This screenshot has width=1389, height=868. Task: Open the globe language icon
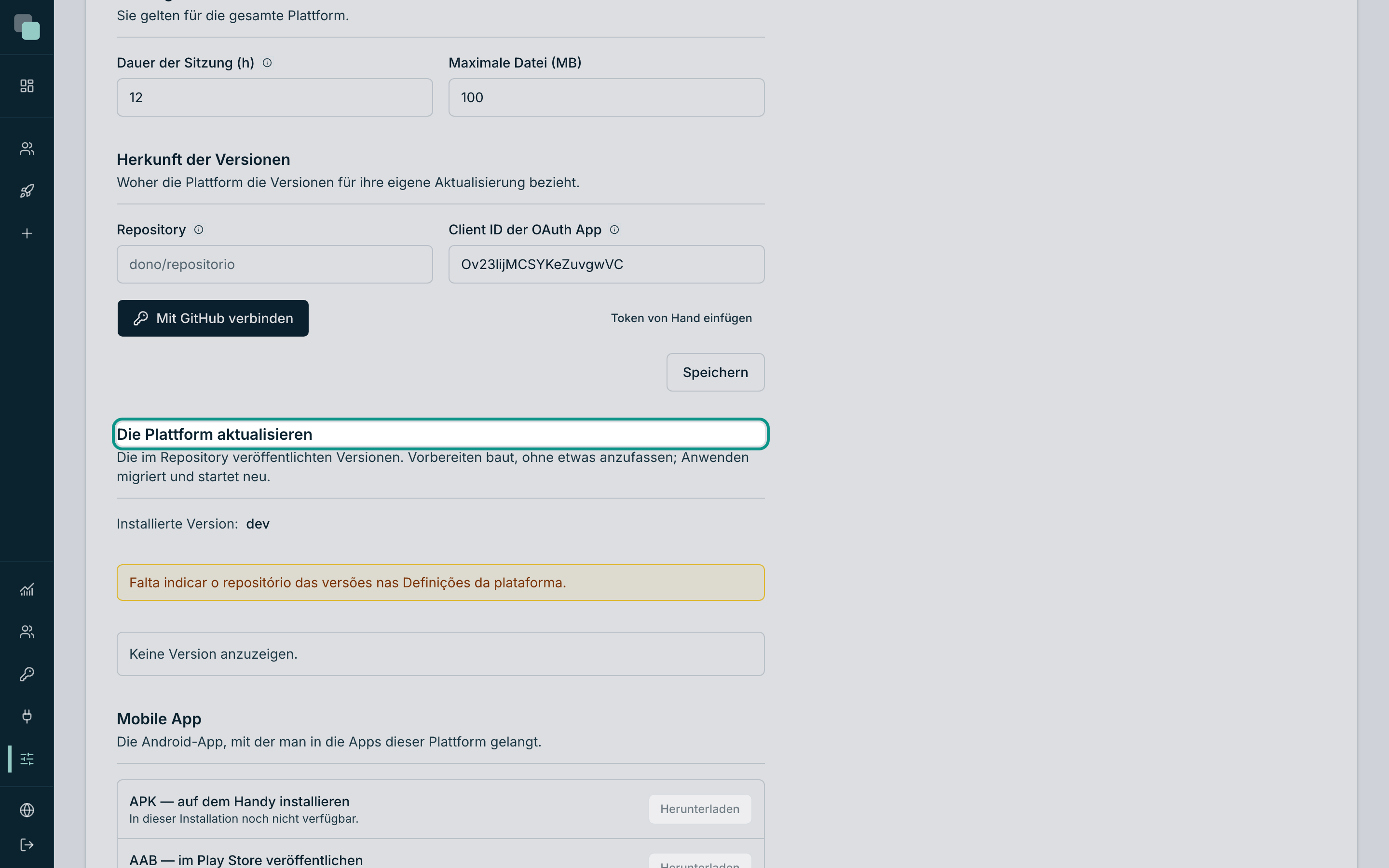point(27,810)
